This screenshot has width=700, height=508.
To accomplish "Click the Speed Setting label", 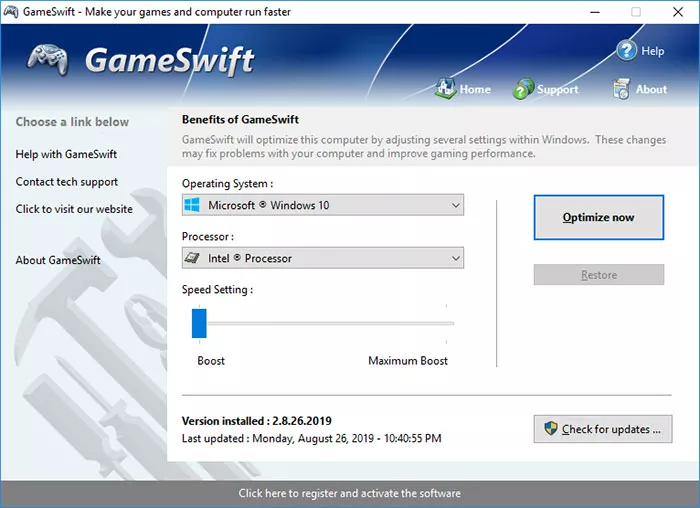I will [217, 290].
